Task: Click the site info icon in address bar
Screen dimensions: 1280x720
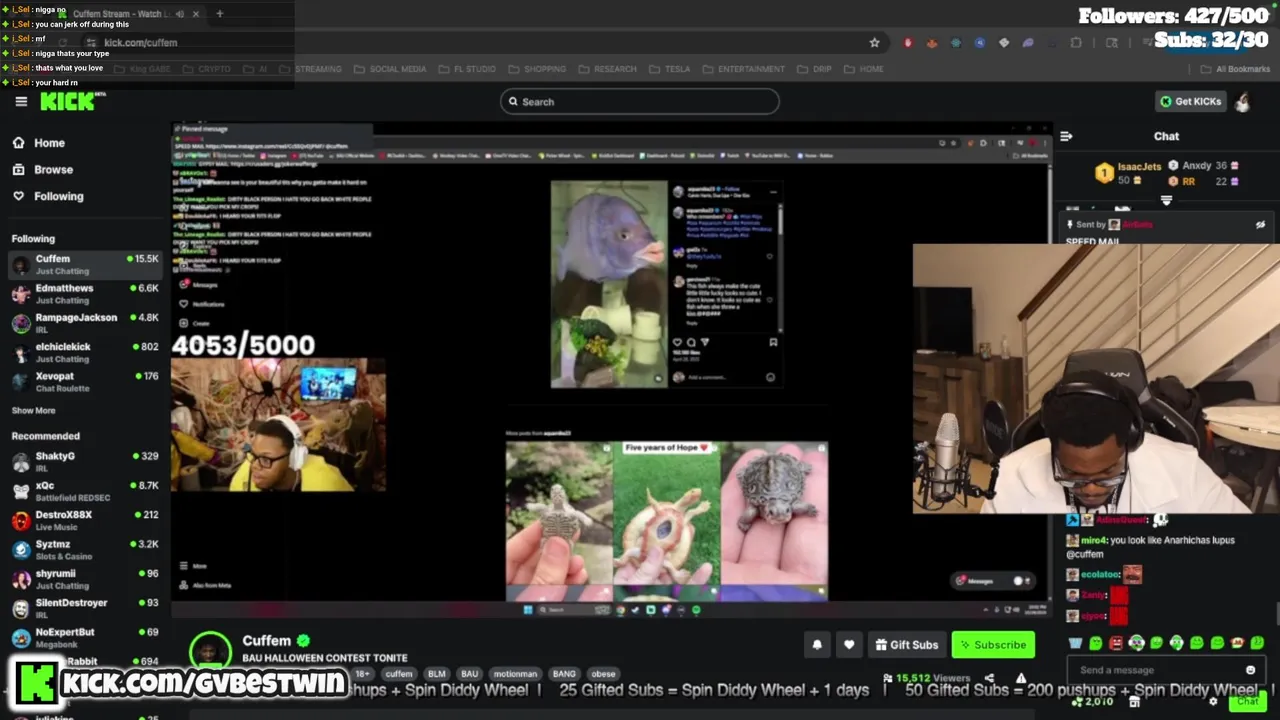Action: pos(91,42)
